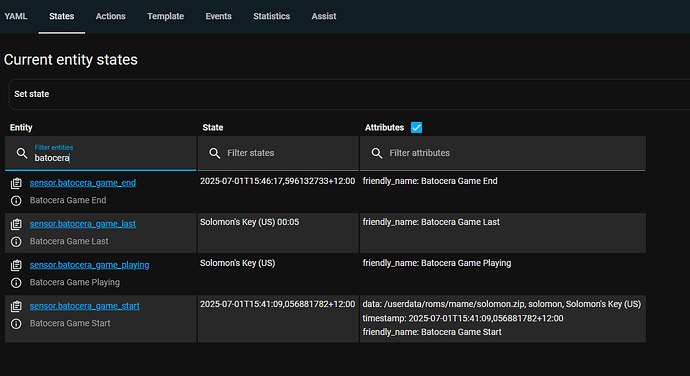Image resolution: width=690 pixels, height=376 pixels.
Task: Show info for Batocera Game Last
Action: click(16, 242)
